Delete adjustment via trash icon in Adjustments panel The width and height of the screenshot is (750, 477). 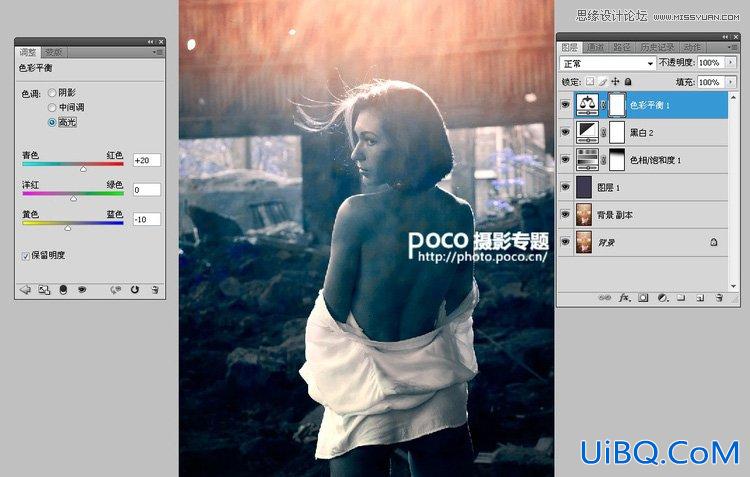pyautogui.click(x=155, y=289)
